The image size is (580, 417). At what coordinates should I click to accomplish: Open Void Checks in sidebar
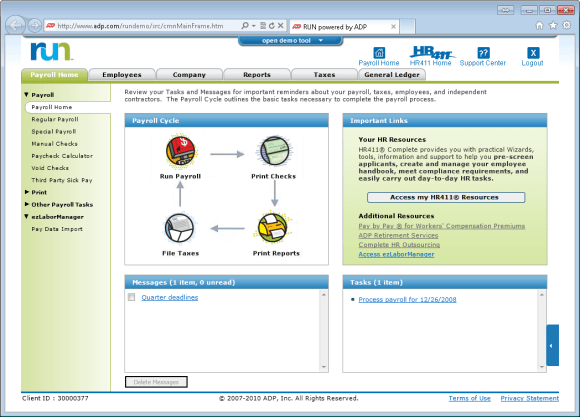click(x=50, y=168)
